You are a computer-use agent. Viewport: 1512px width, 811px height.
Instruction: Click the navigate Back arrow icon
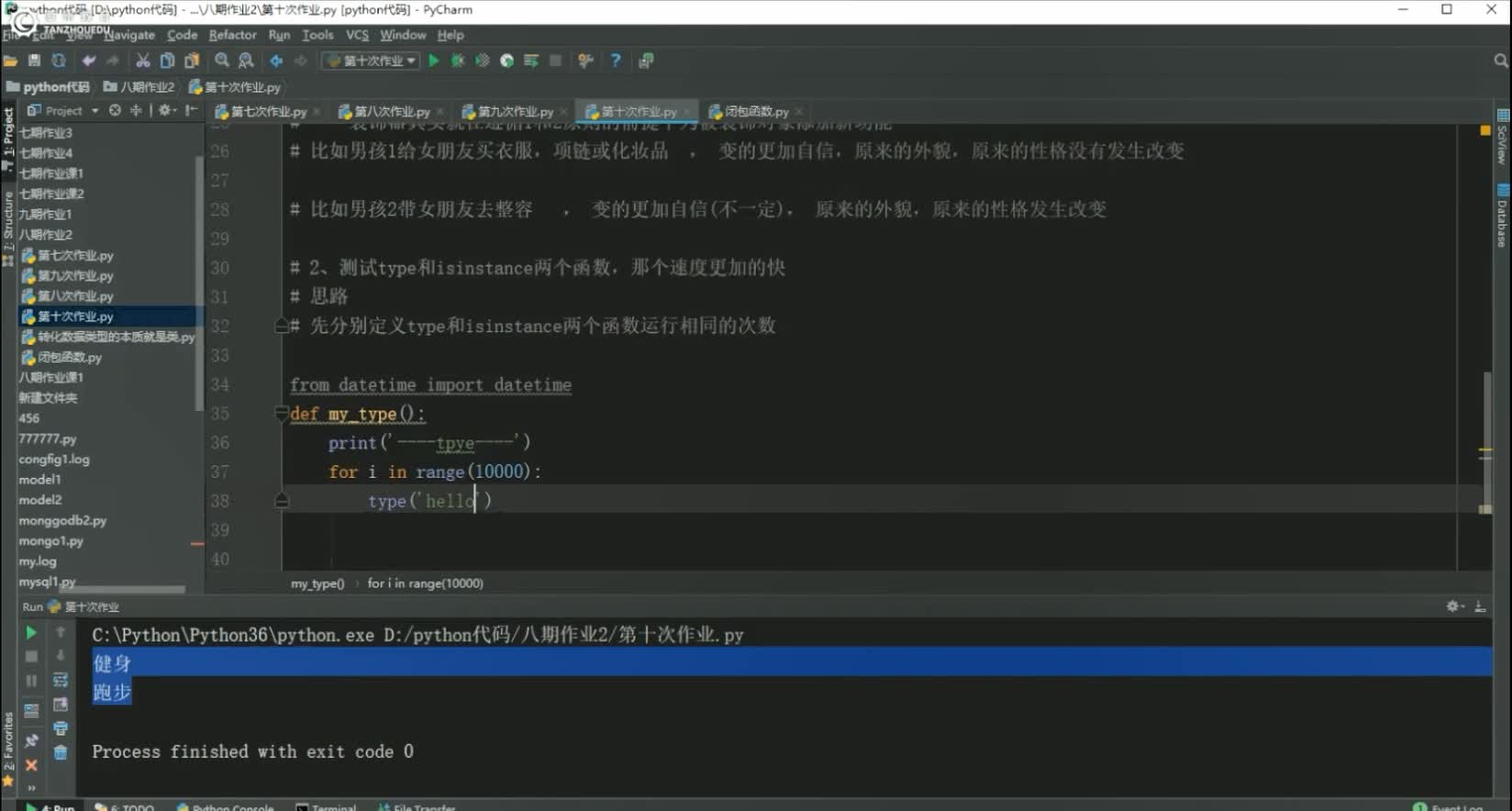point(276,61)
